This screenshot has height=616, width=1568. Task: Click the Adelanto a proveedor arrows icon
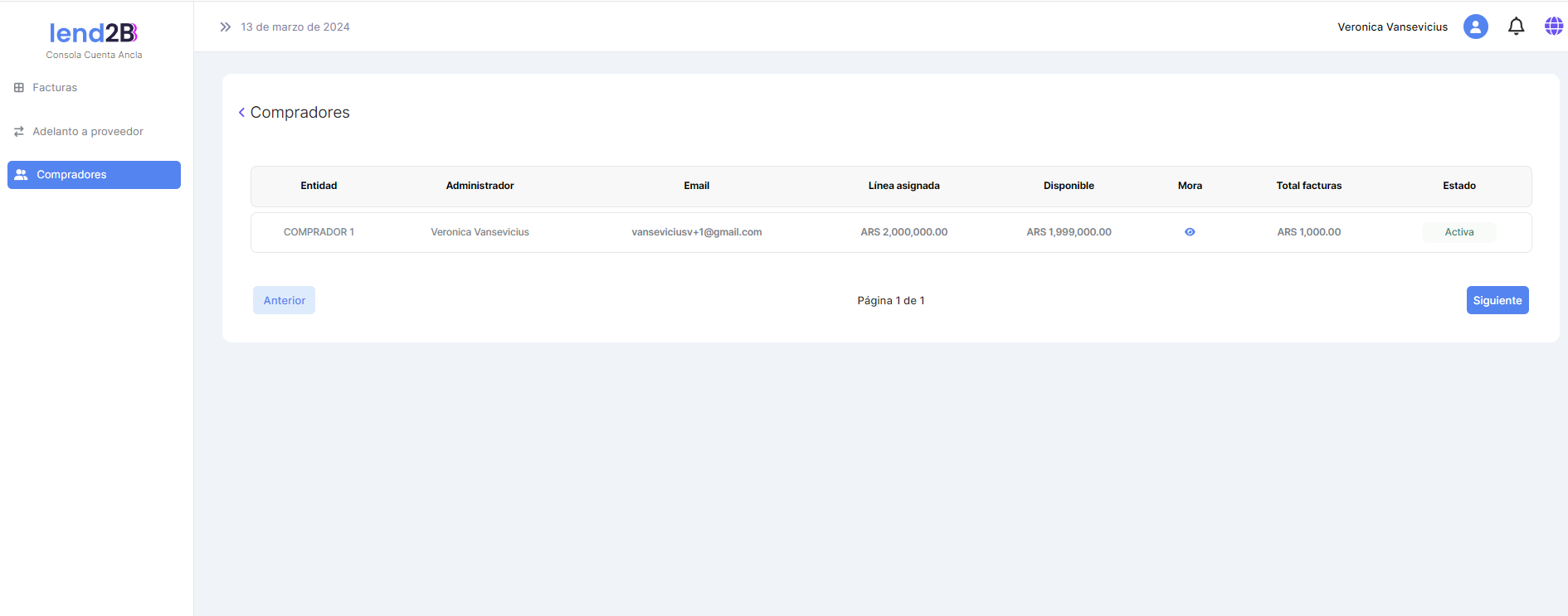pos(19,132)
